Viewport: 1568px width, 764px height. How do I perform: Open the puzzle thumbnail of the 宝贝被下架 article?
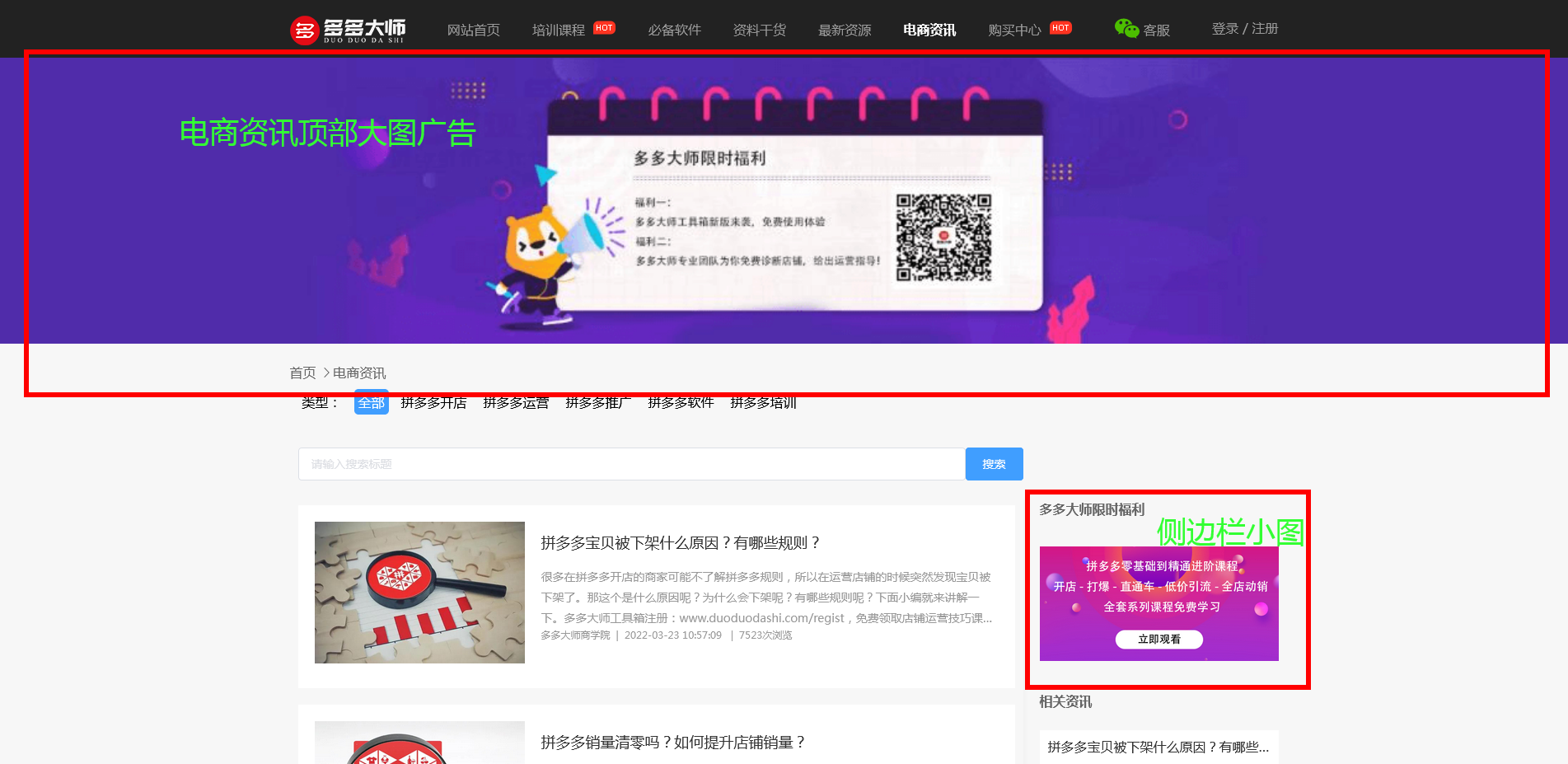[419, 593]
